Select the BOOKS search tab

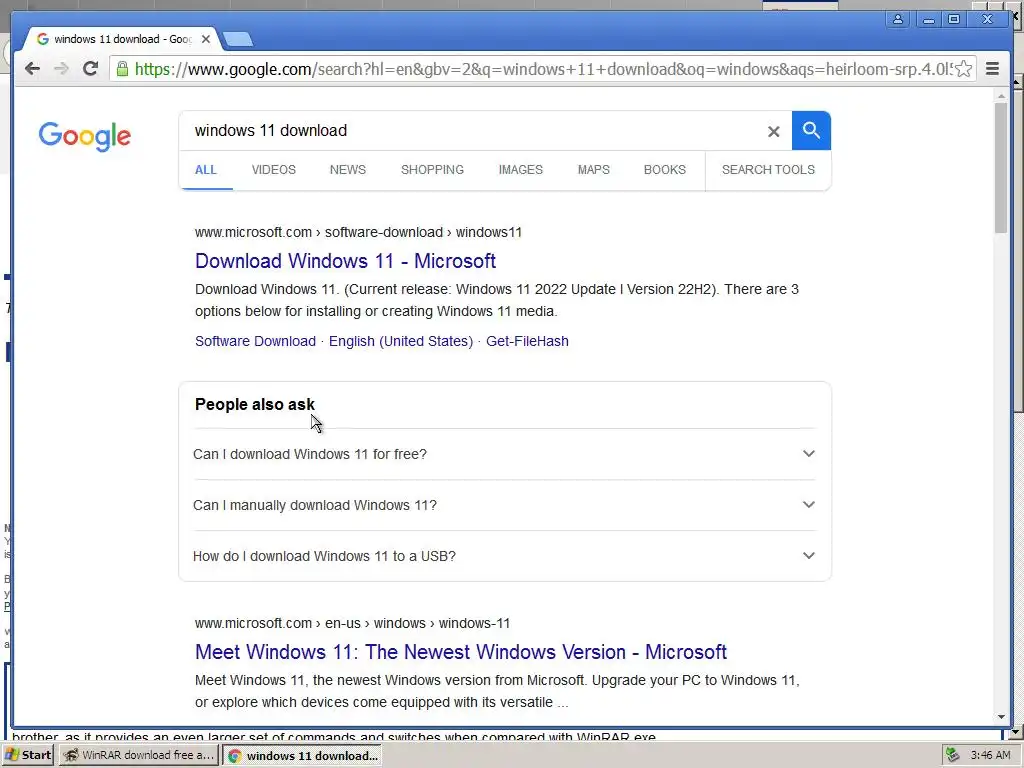665,170
